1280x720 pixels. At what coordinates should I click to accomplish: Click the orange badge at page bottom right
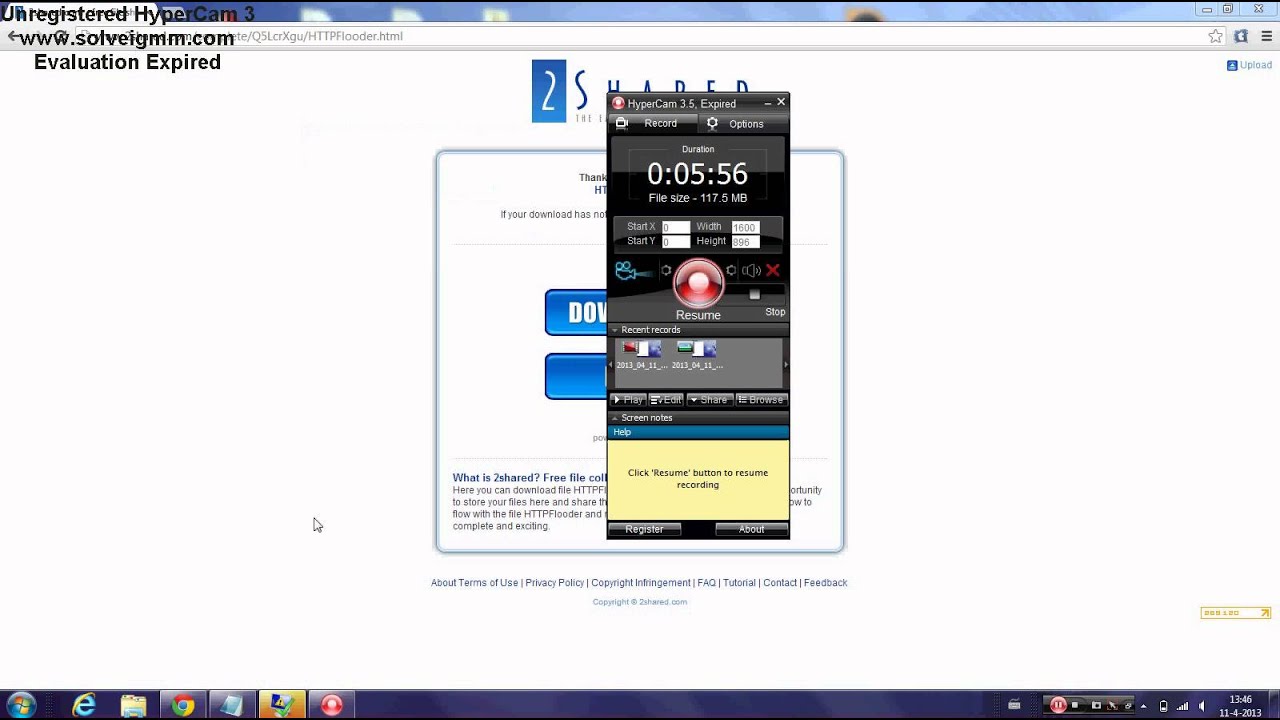coord(1236,613)
